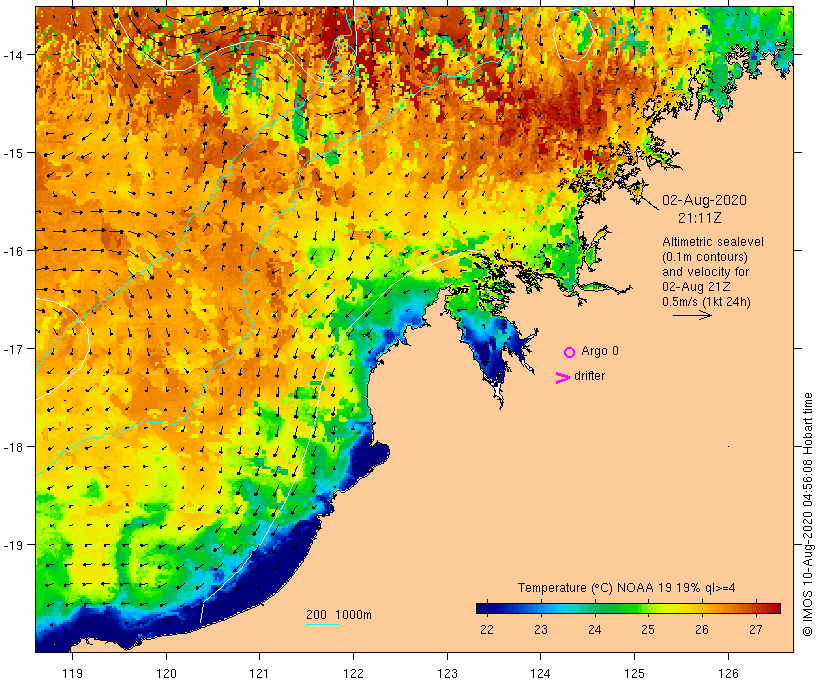Viewport: 820px width, 680px height.
Task: Click longitude axis label 121
Action: tap(259, 673)
